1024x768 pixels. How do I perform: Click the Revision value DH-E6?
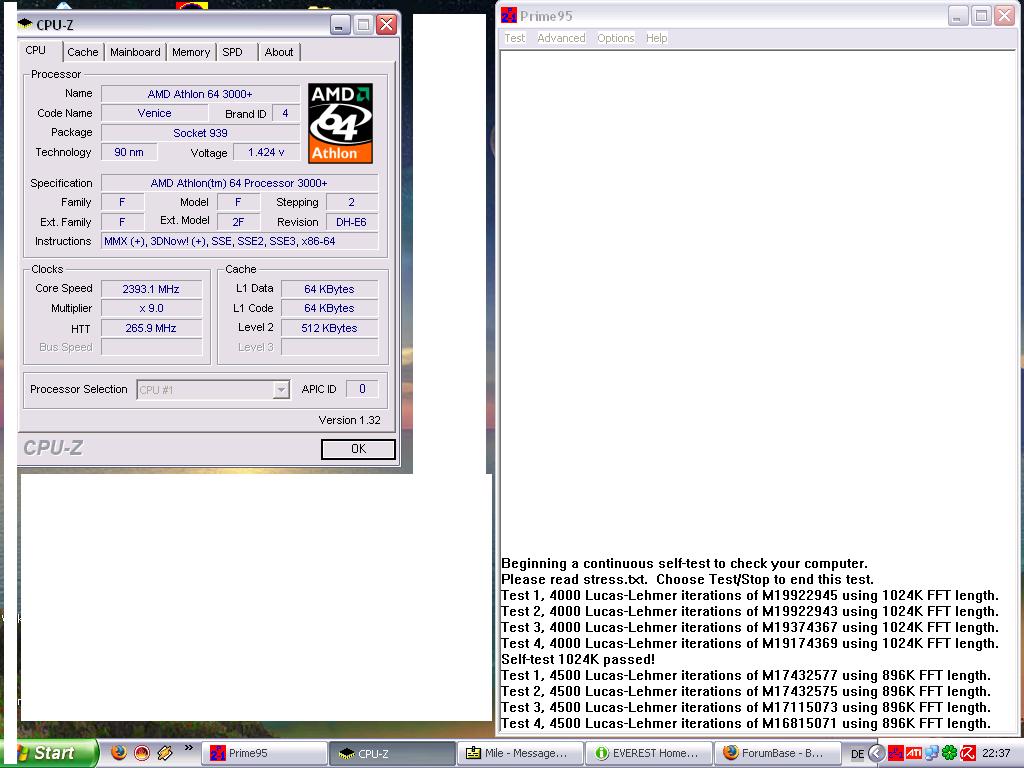point(352,222)
